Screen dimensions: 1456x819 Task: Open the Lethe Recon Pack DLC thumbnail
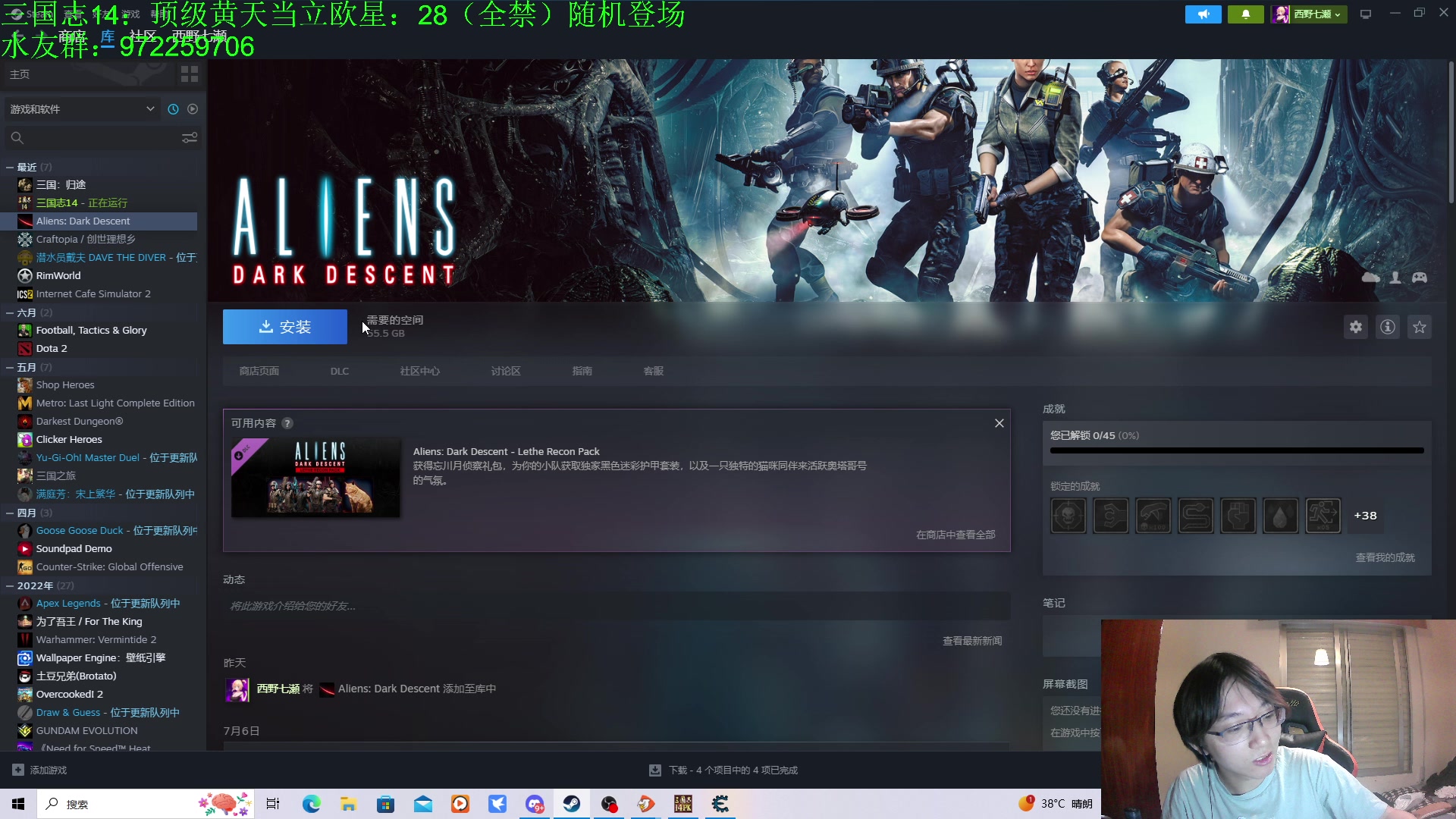(x=315, y=478)
